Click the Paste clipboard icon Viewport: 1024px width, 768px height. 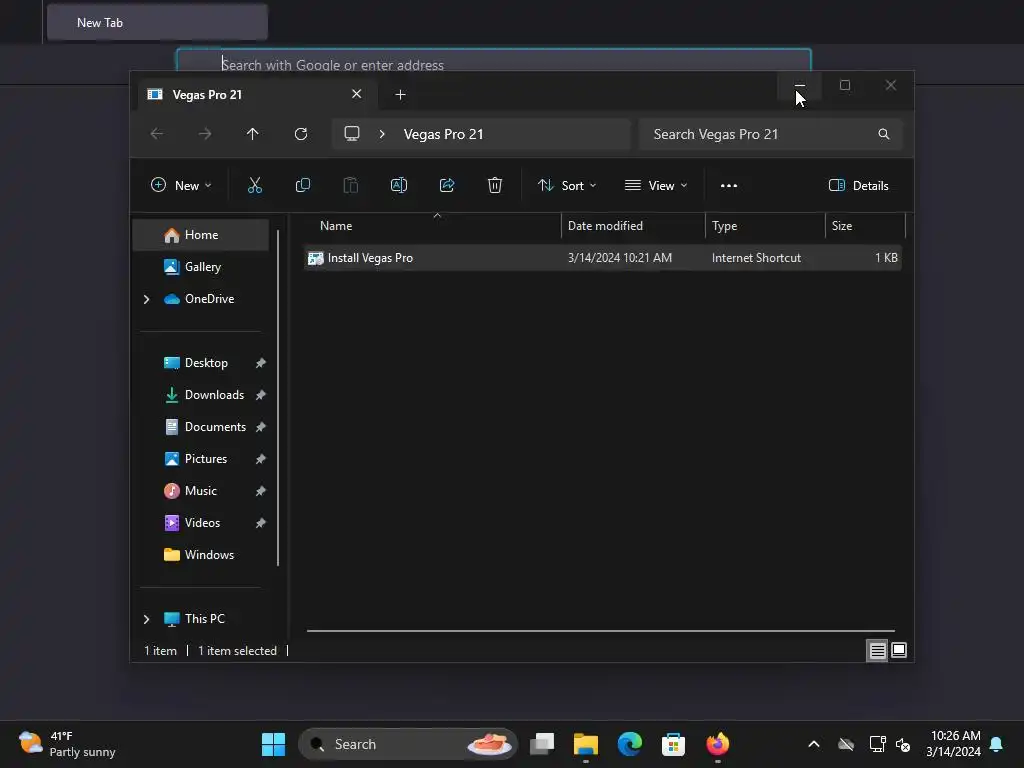click(x=351, y=185)
